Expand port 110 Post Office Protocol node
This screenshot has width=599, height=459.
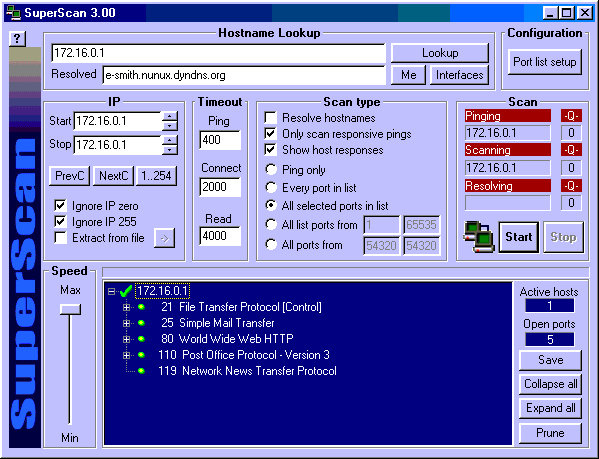[x=126, y=355]
